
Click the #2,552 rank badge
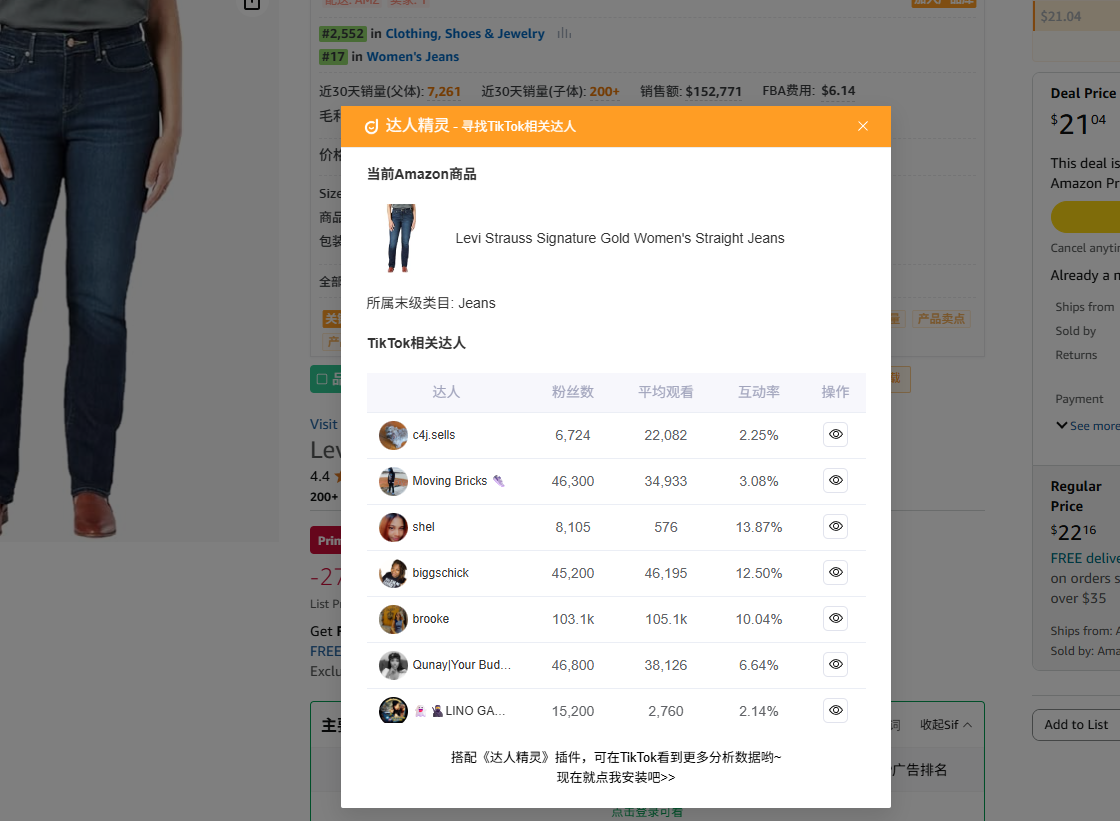click(343, 34)
